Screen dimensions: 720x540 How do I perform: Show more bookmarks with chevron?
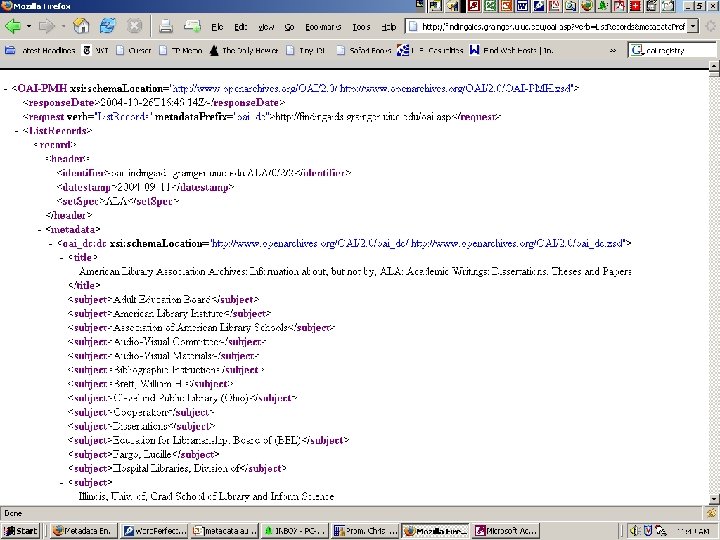pyautogui.click(x=613, y=51)
